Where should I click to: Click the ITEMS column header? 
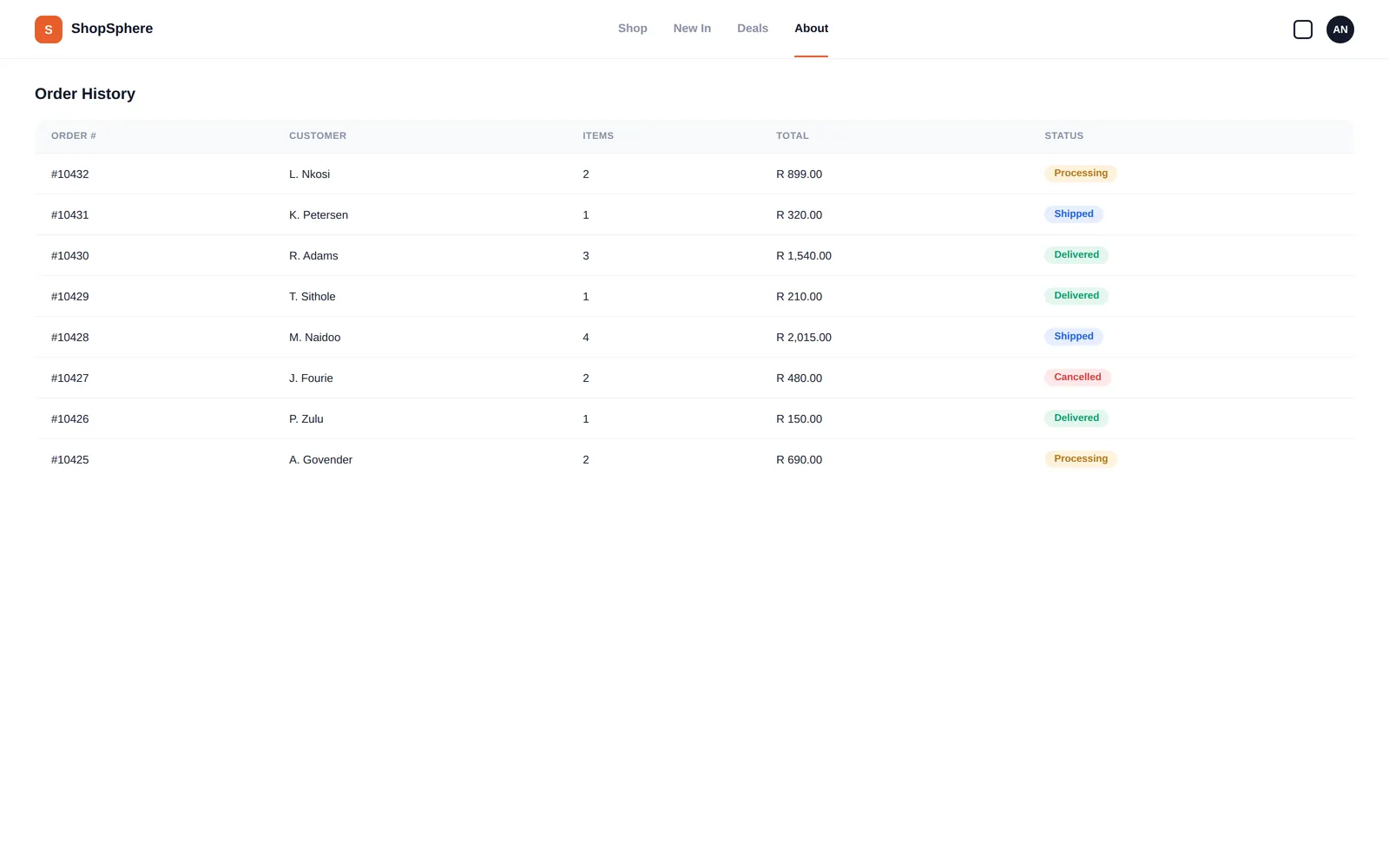pos(598,136)
